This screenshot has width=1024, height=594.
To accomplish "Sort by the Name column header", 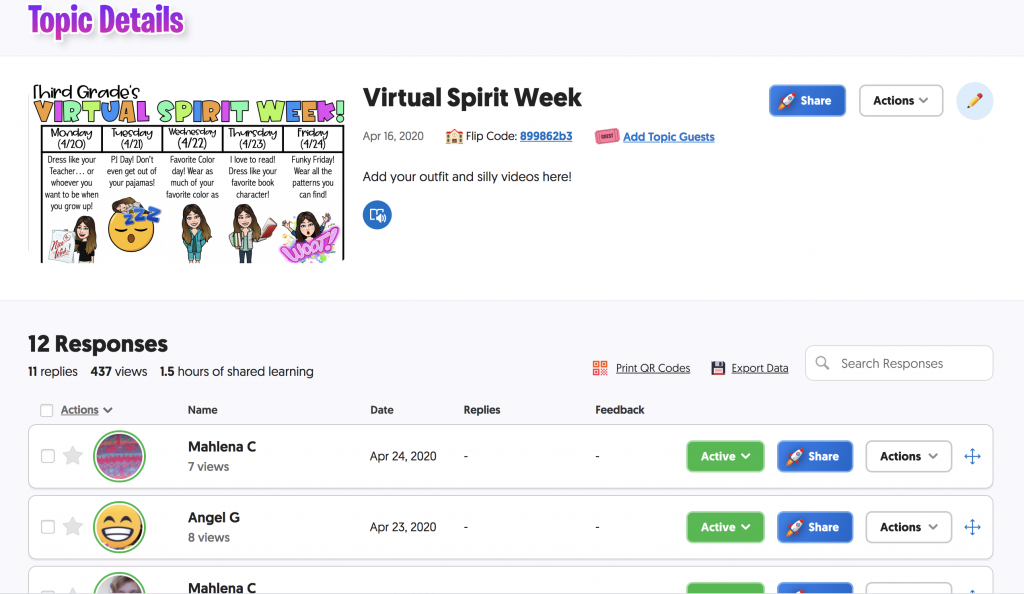I will pyautogui.click(x=202, y=410).
